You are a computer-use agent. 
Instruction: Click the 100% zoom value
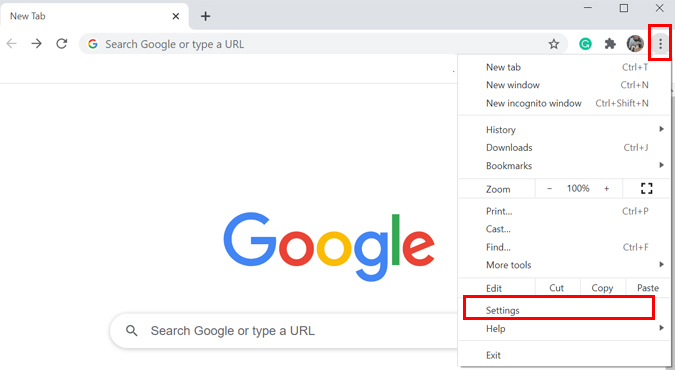pyautogui.click(x=578, y=189)
